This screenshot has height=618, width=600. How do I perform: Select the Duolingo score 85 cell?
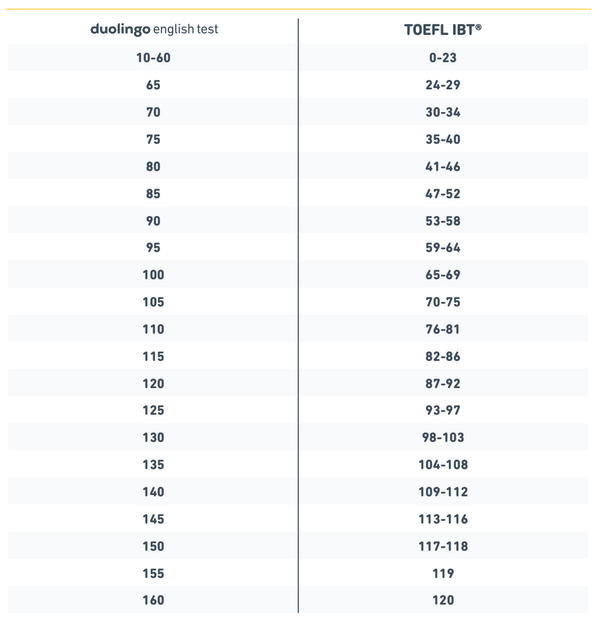153,193
